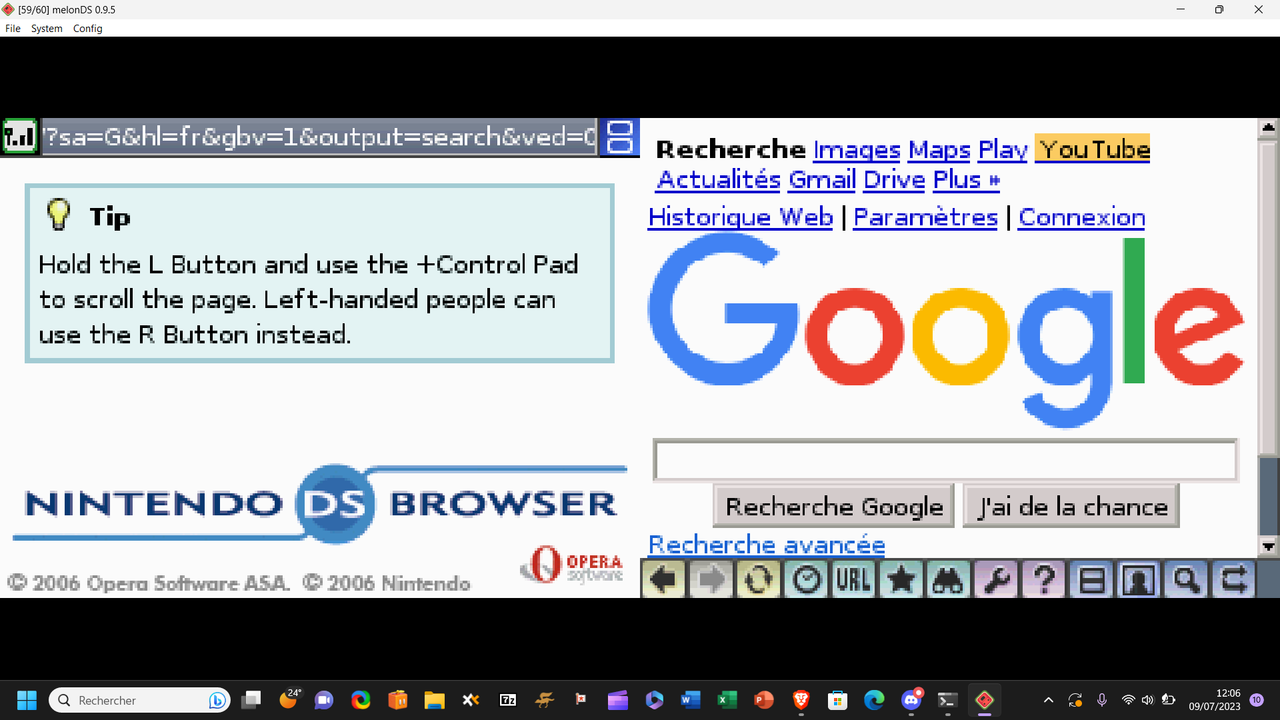Open the Images link
1280x720 pixels.
(x=857, y=150)
